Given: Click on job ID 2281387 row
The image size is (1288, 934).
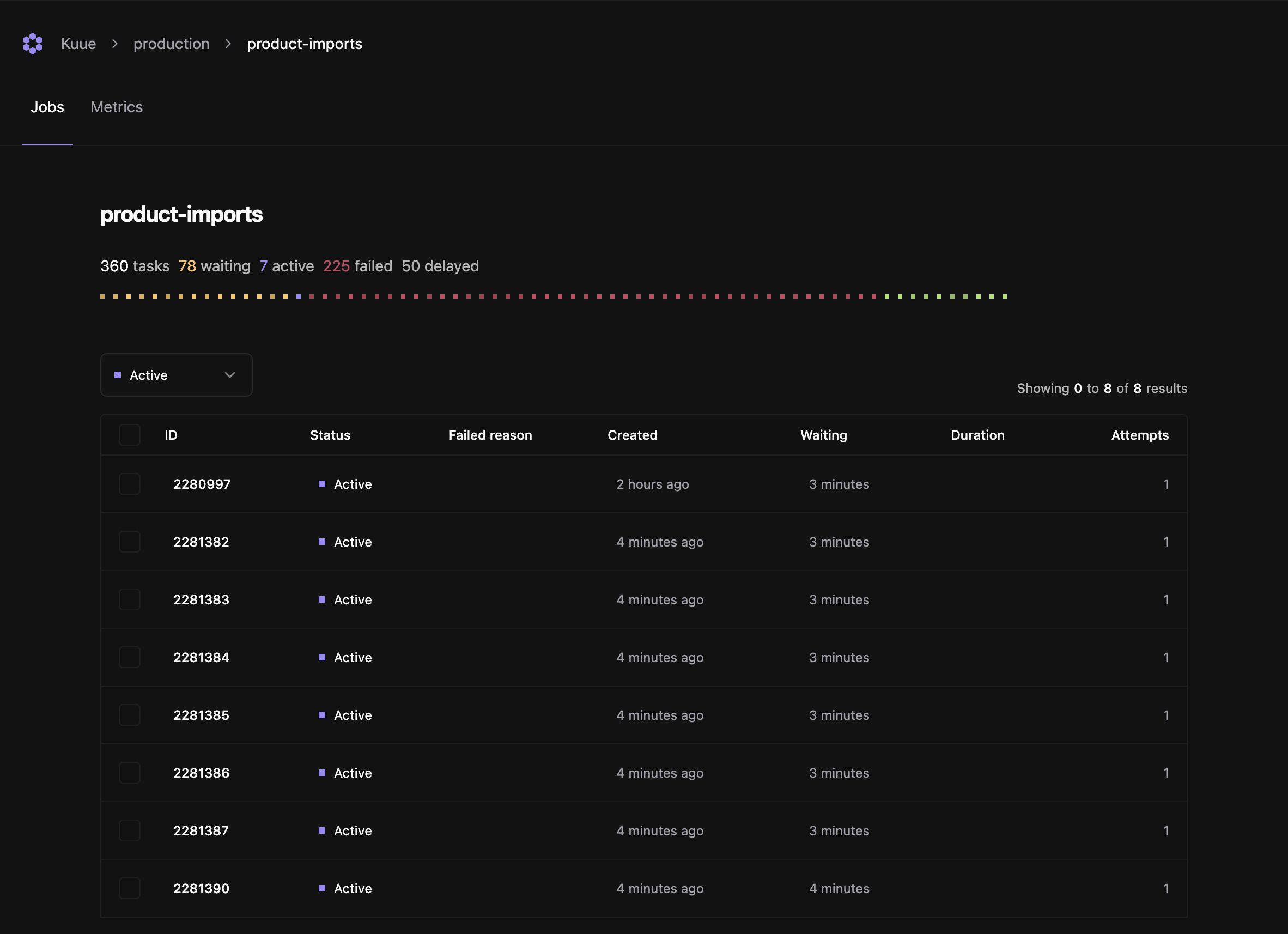Looking at the screenshot, I should 644,830.
